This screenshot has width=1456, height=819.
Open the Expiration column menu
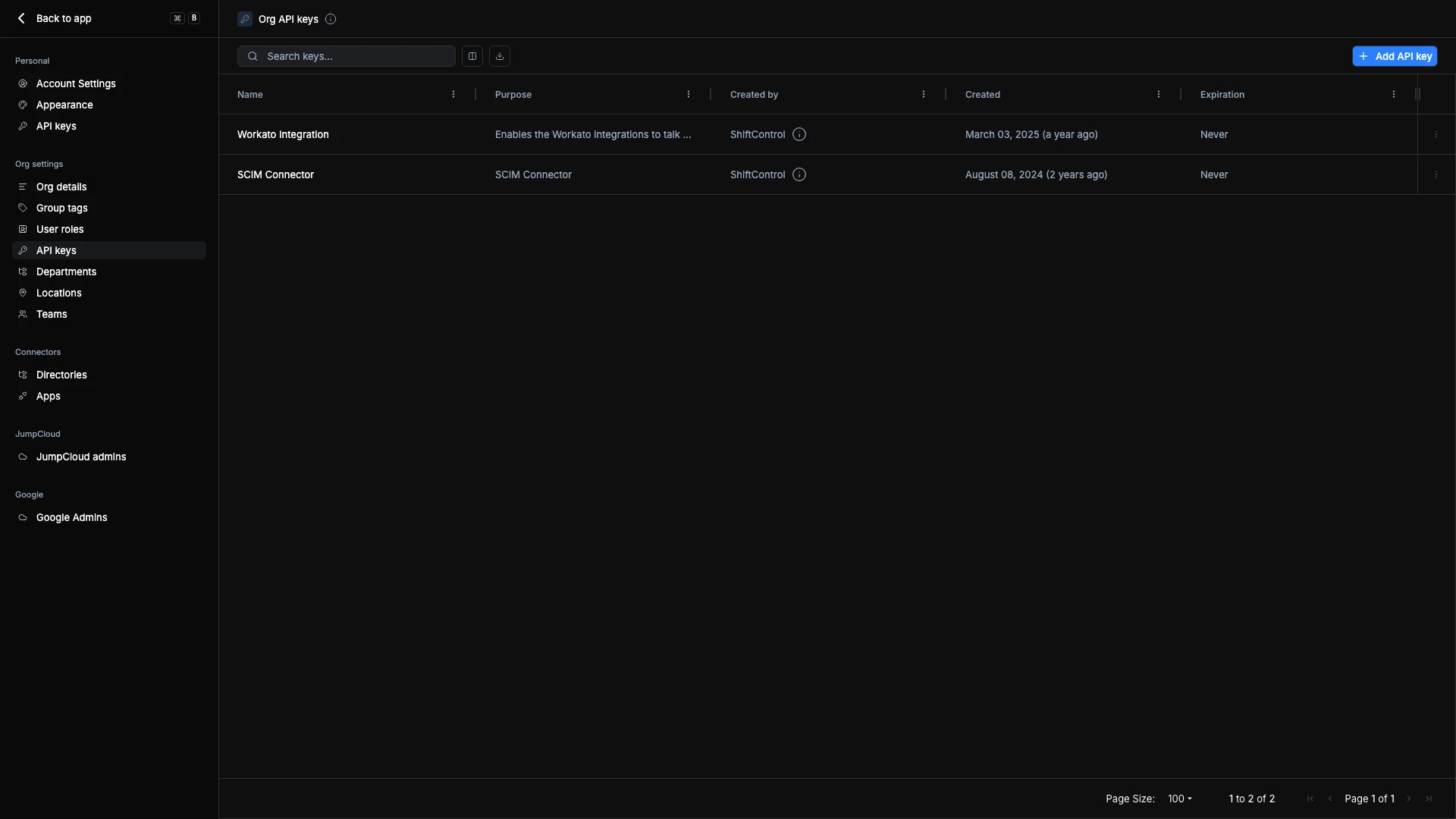click(1394, 95)
